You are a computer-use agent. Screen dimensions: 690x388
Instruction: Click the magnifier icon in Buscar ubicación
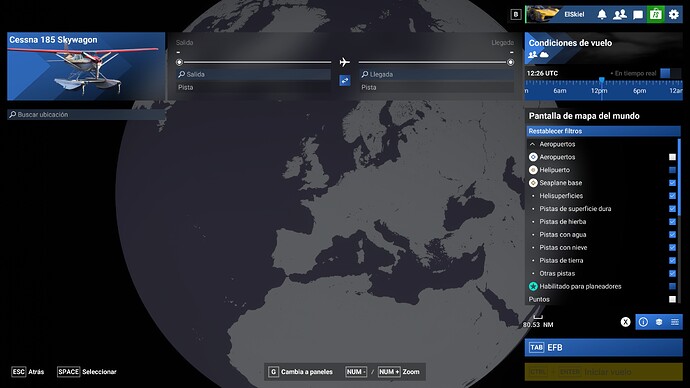click(x=13, y=114)
